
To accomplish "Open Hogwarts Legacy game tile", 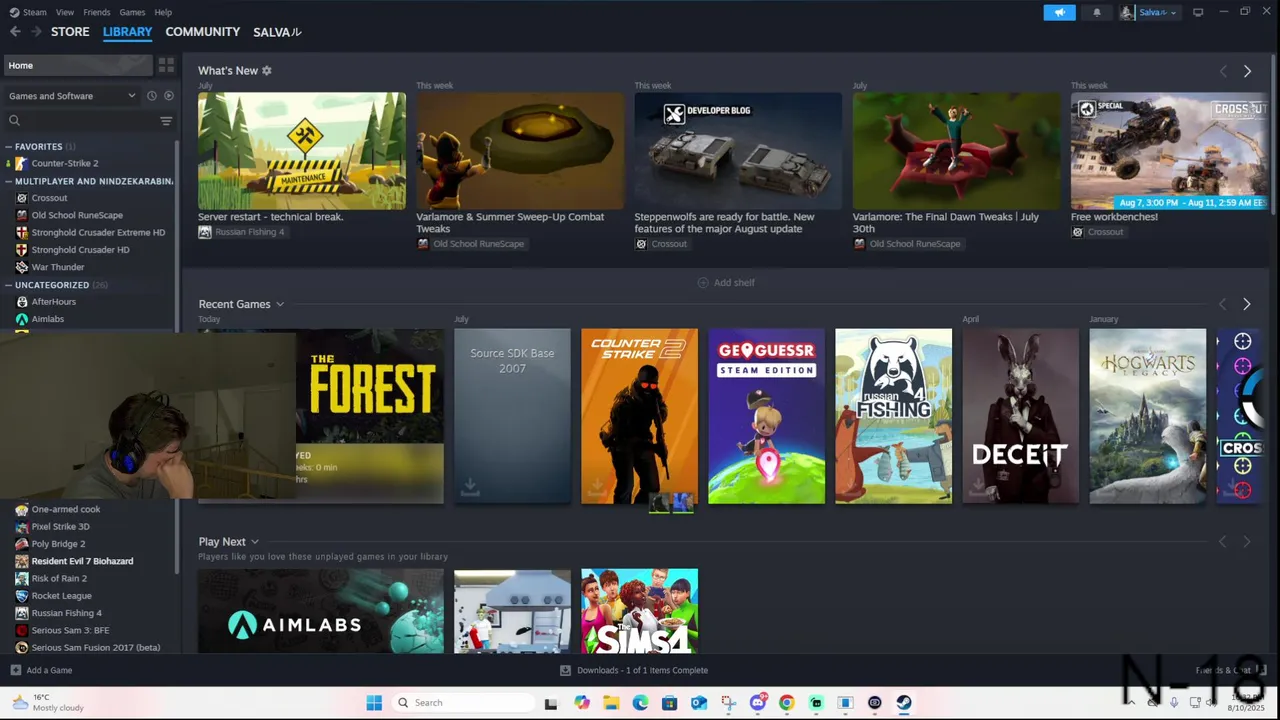I will (1147, 416).
